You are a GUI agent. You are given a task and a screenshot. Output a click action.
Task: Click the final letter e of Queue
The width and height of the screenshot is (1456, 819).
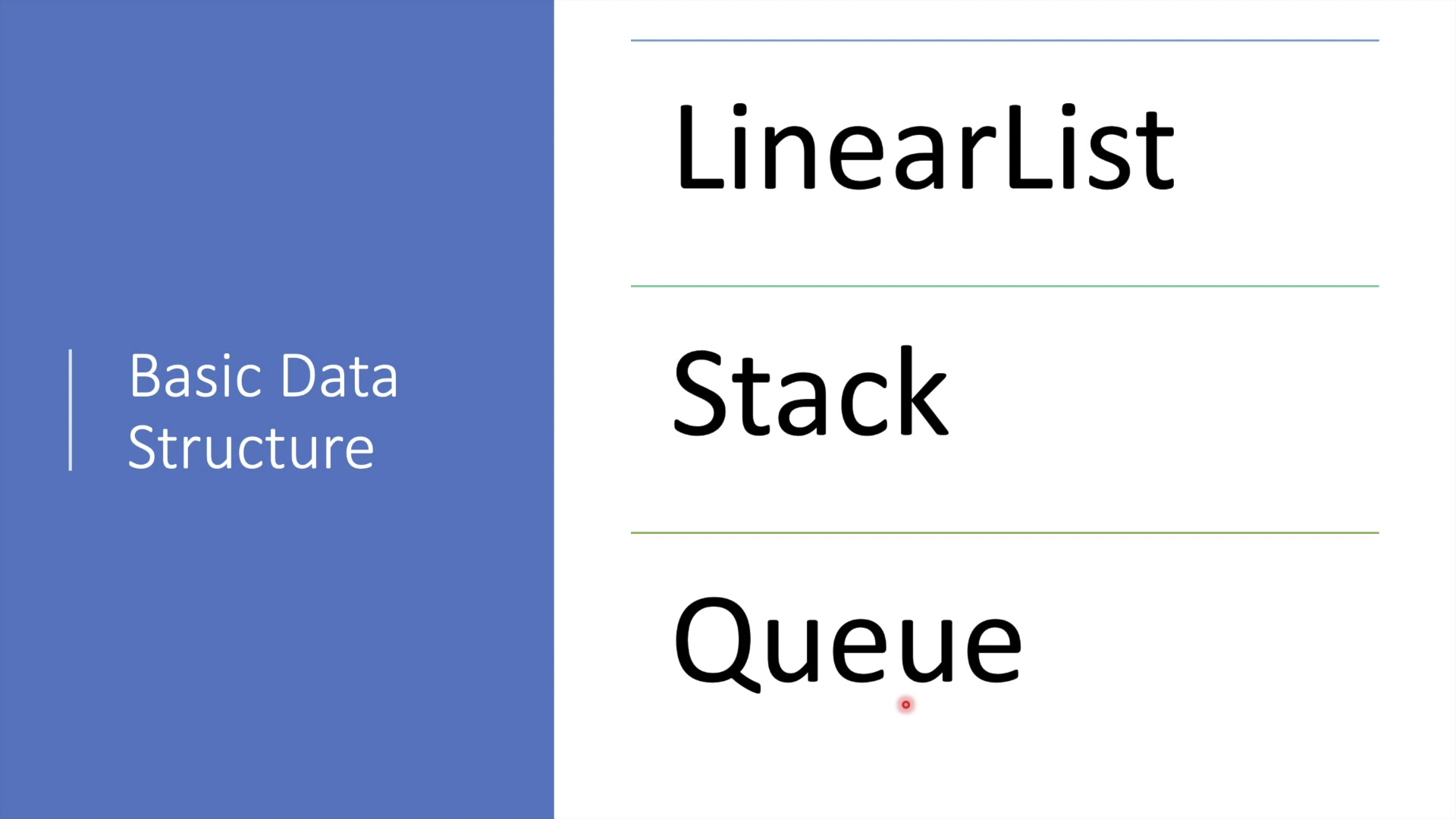coord(993,651)
